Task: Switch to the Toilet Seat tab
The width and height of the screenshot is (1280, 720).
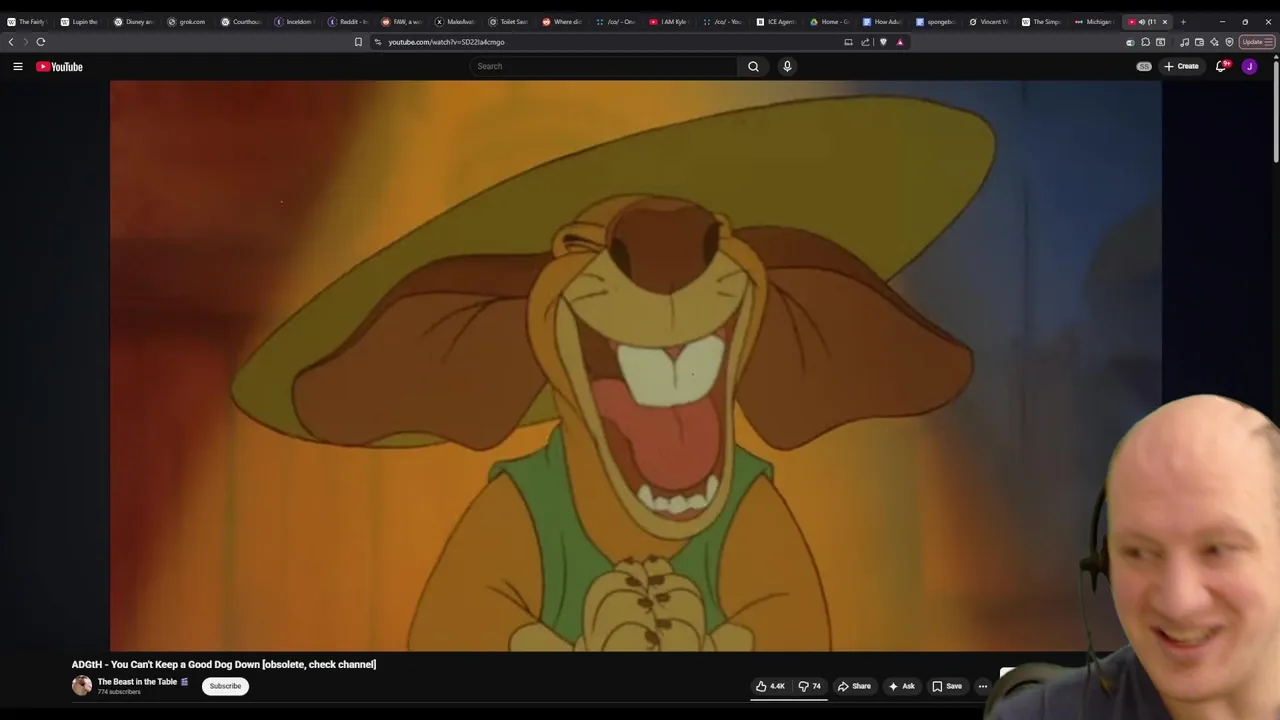Action: (509, 21)
